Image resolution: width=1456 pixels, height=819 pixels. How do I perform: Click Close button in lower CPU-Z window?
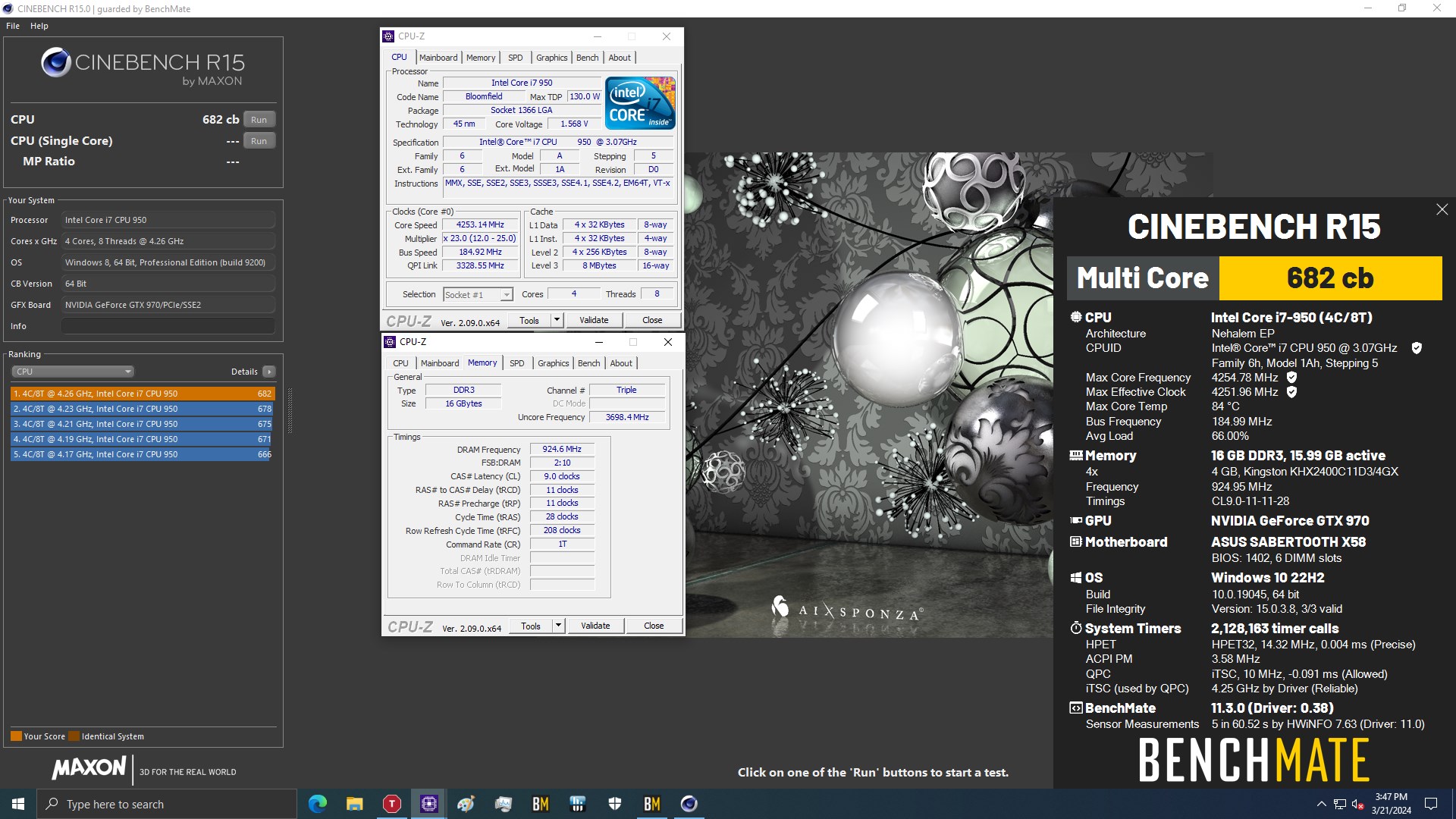click(x=654, y=626)
